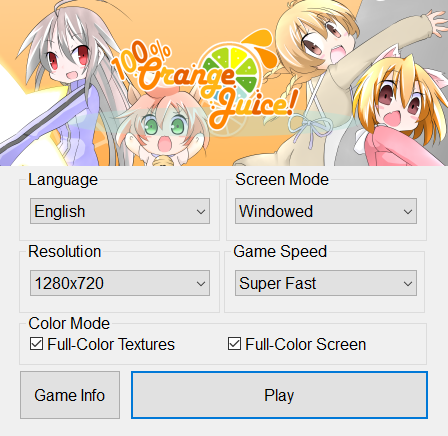The height and width of the screenshot is (436, 448).
Task: Uncheck the Full-Color Textures checkbox
Action: [x=36, y=344]
